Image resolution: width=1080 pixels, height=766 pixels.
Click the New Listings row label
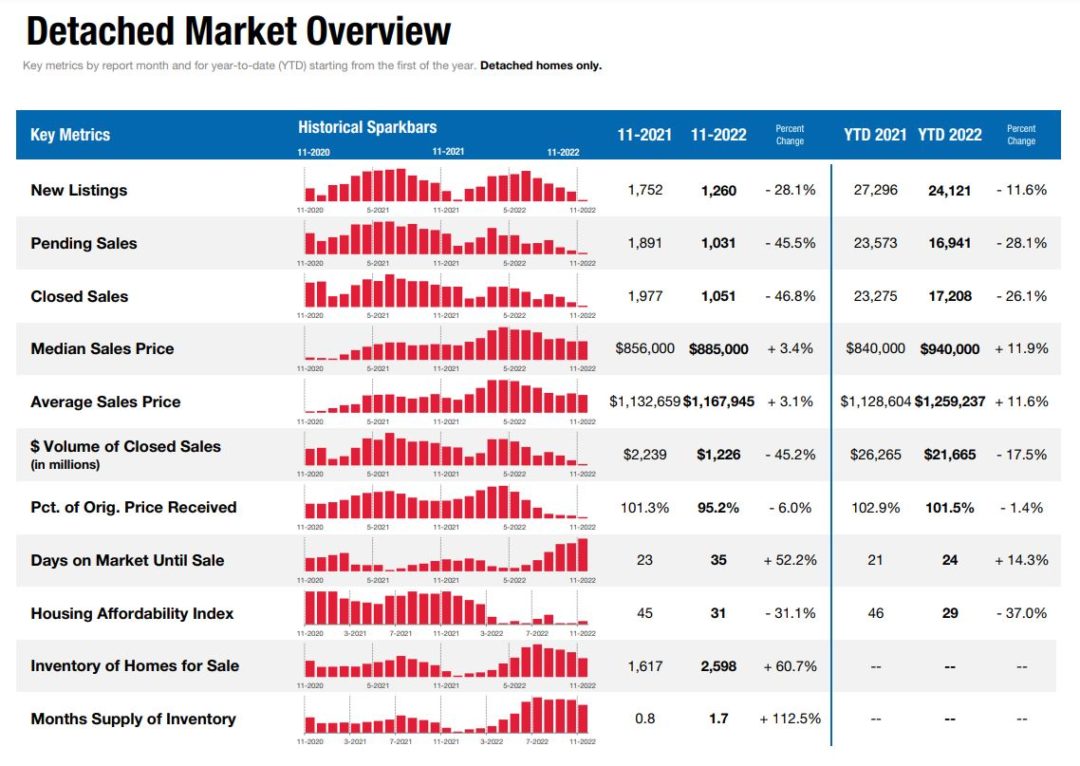point(79,190)
